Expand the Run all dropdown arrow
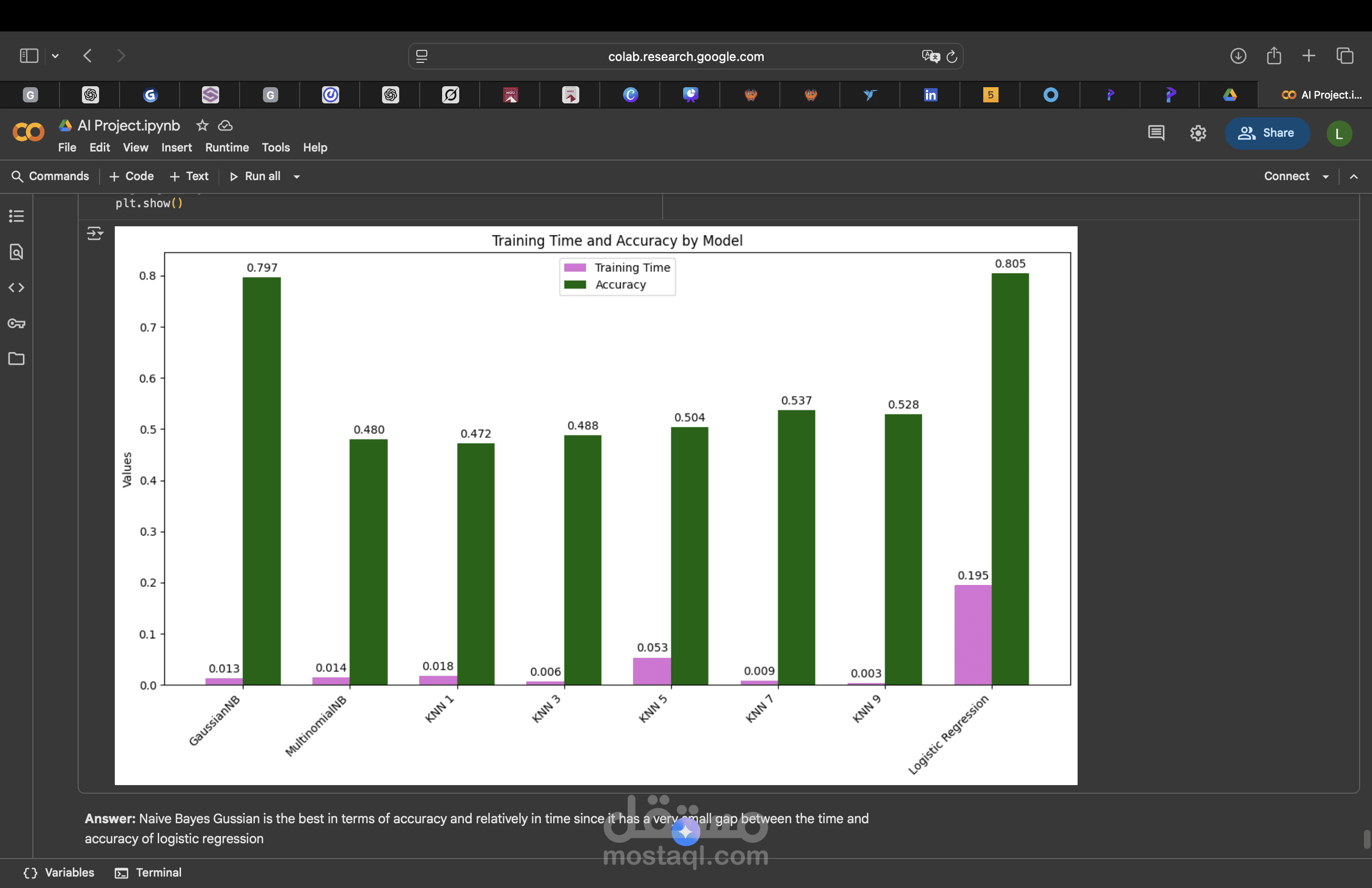This screenshot has width=1372, height=888. coord(297,177)
